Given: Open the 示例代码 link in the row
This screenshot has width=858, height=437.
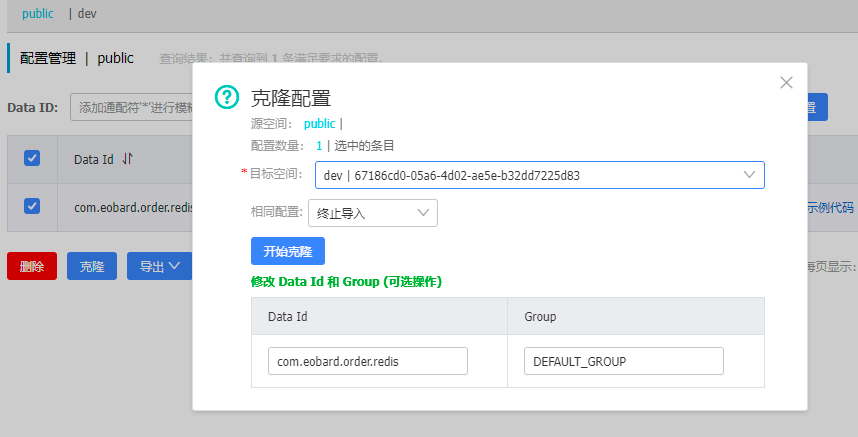Looking at the screenshot, I should coord(830,207).
